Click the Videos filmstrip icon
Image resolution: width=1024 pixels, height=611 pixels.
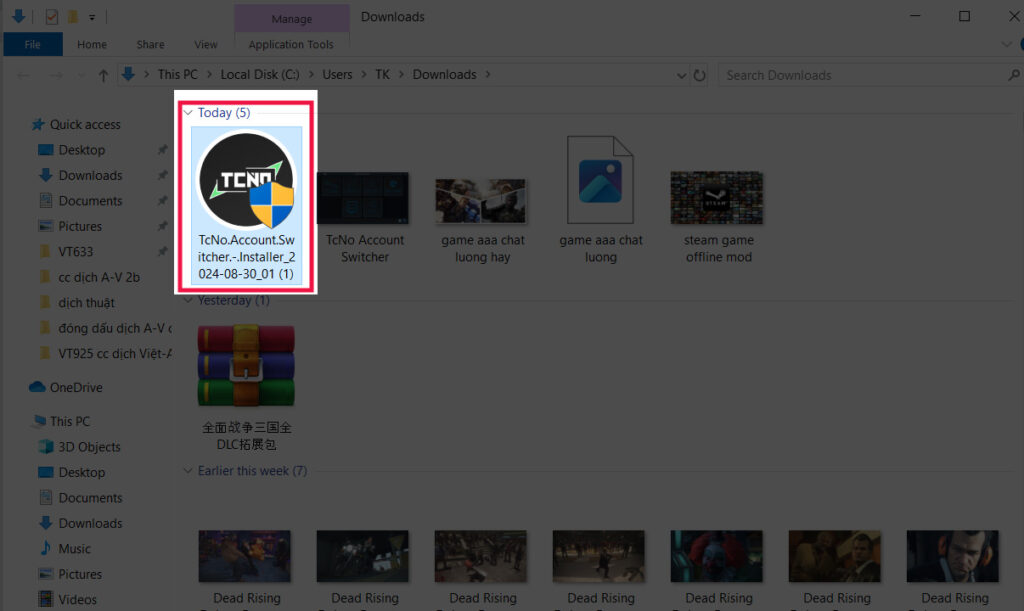point(46,599)
